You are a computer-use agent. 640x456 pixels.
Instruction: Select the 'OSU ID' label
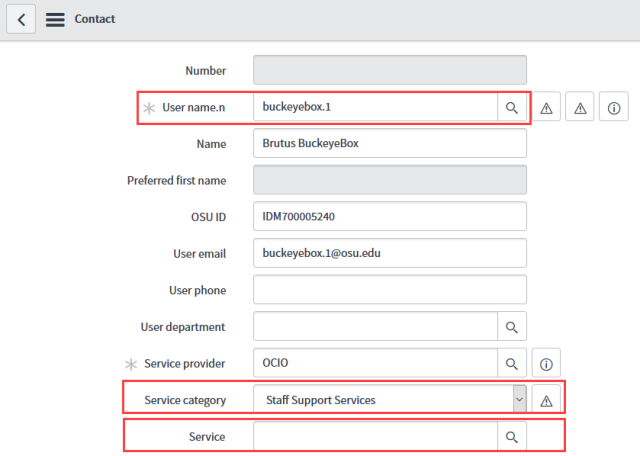[208, 217]
